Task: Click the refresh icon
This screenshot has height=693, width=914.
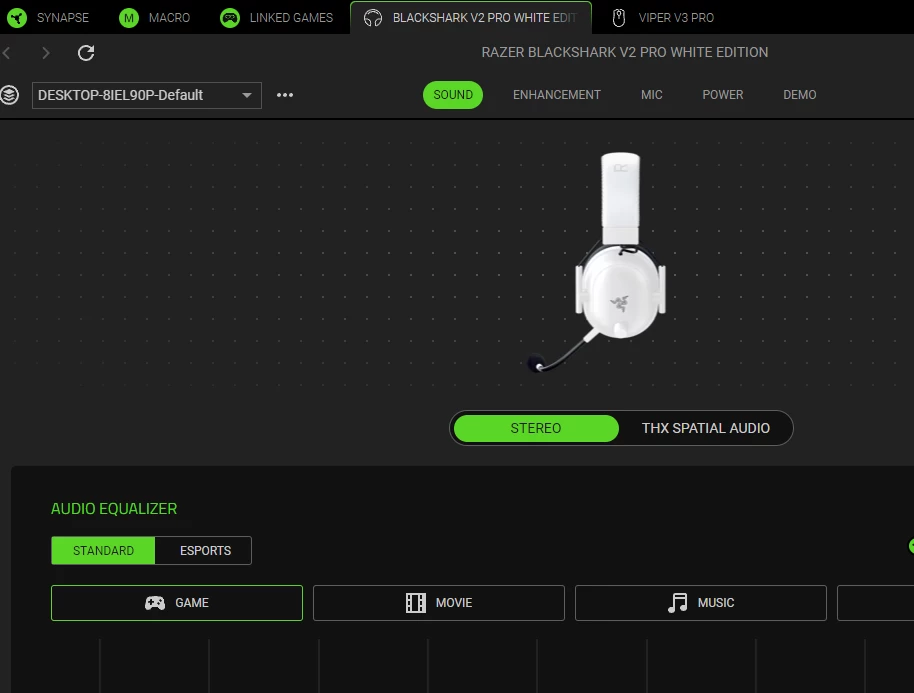Action: (x=86, y=53)
